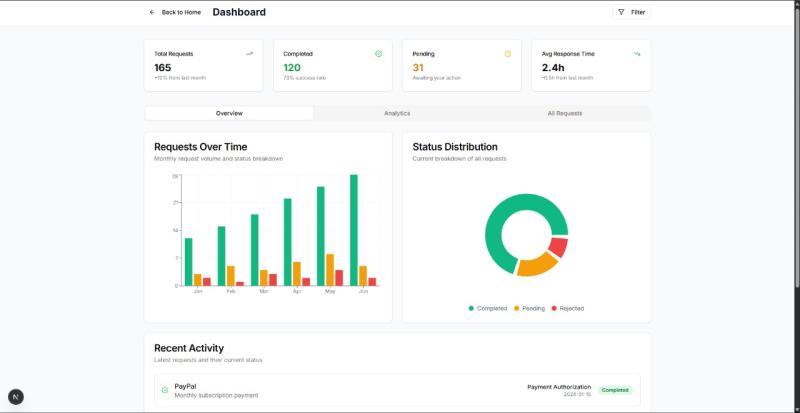
Task: Open the Filter button
Action: 631,12
